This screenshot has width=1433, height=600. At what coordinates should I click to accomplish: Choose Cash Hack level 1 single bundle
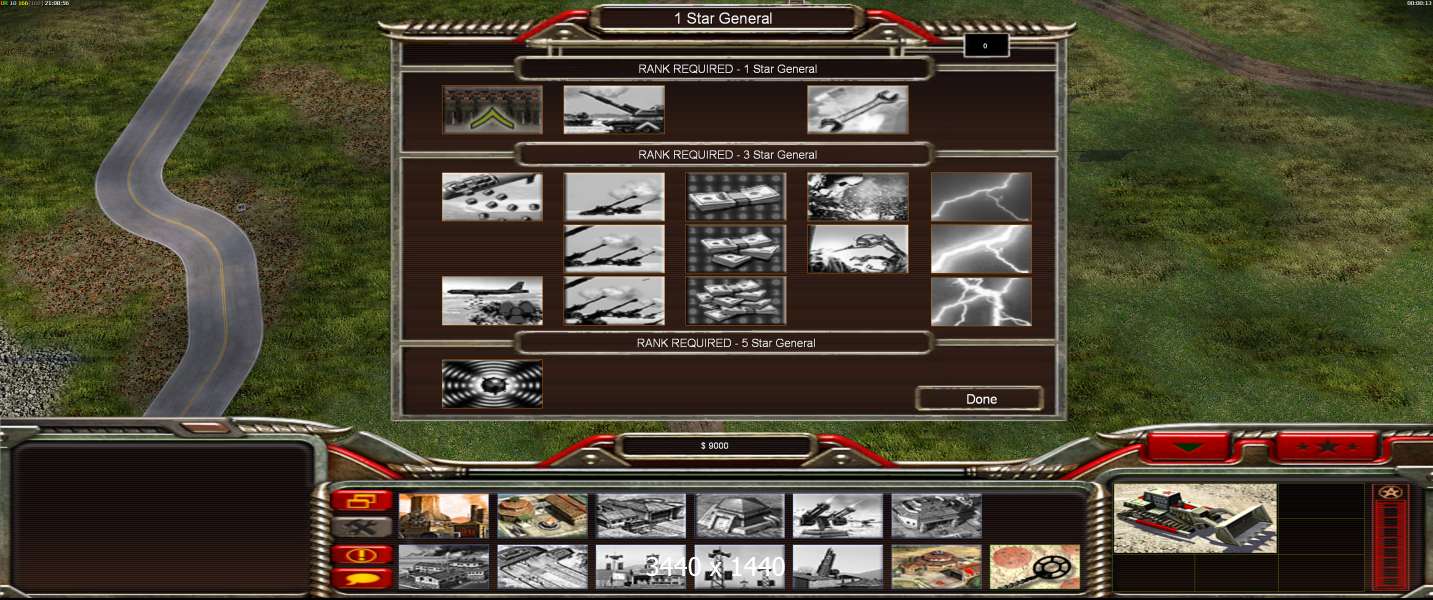[x=736, y=197]
